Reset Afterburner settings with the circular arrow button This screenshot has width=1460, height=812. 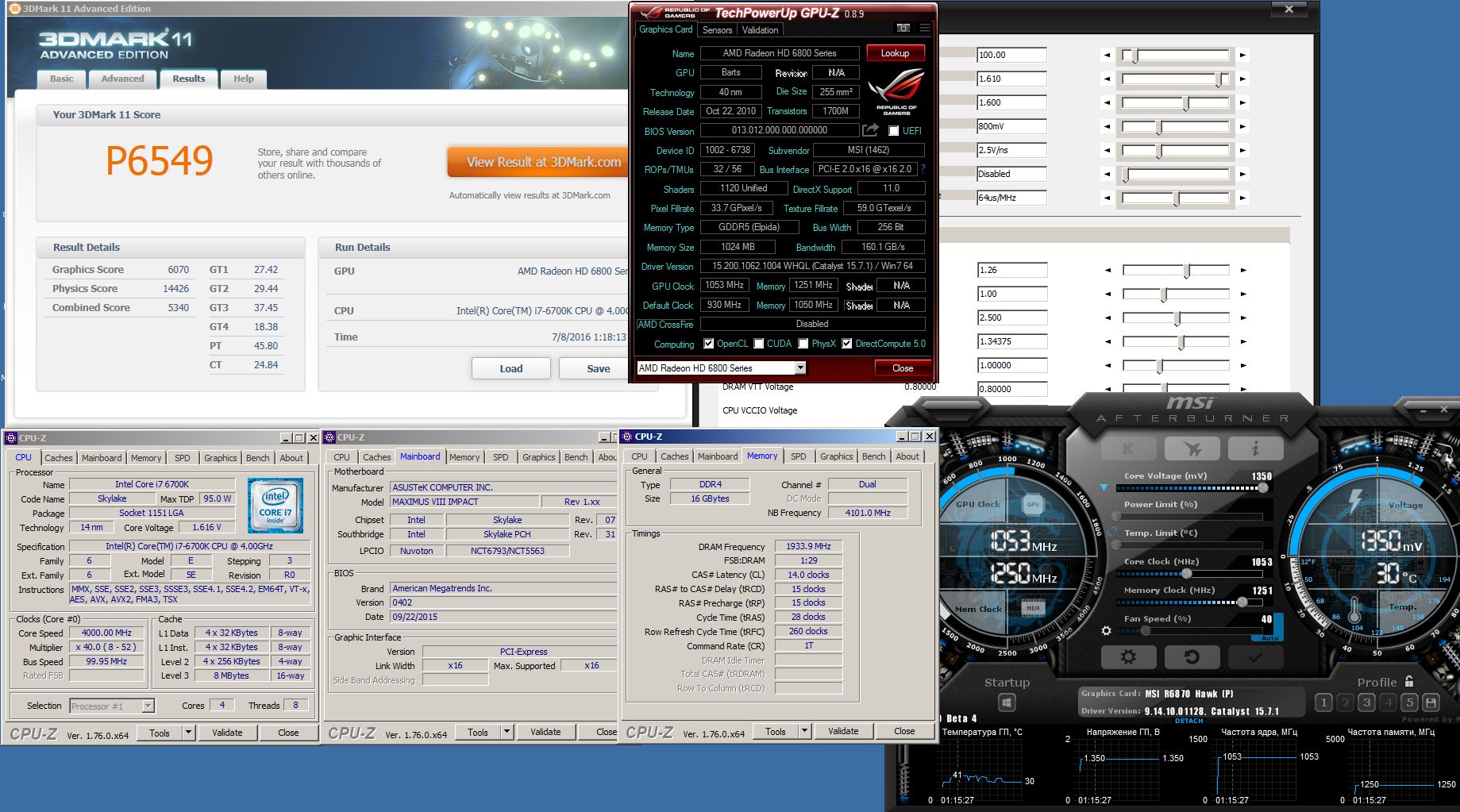point(1192,657)
